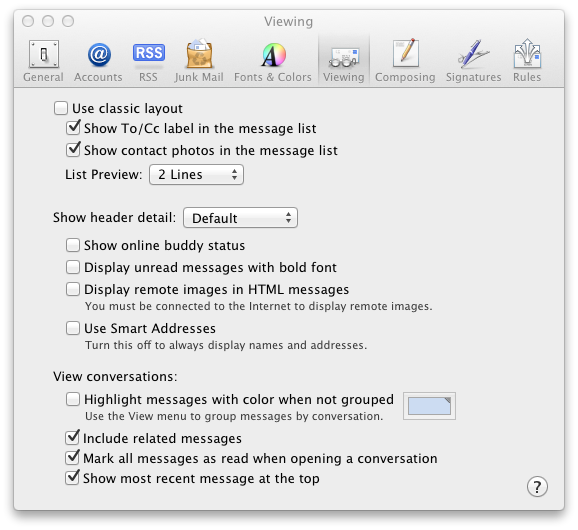The image size is (578, 530).
Task: Uncheck Show most recent message at the top
Action: [x=72, y=478]
